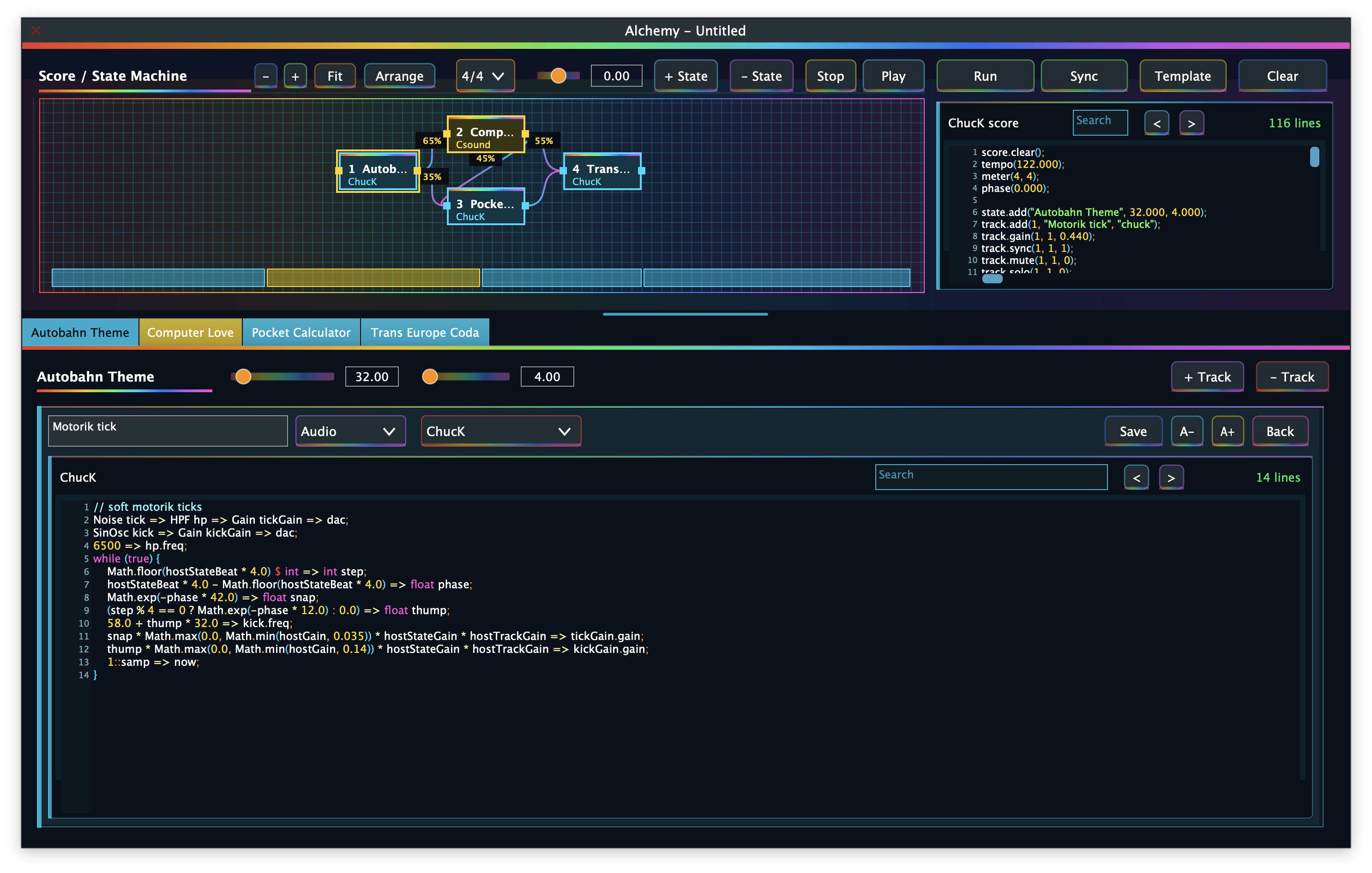Screen dimensions: 1372x873
Task: Click the first blue timeline segment
Action: pyautogui.click(x=158, y=278)
